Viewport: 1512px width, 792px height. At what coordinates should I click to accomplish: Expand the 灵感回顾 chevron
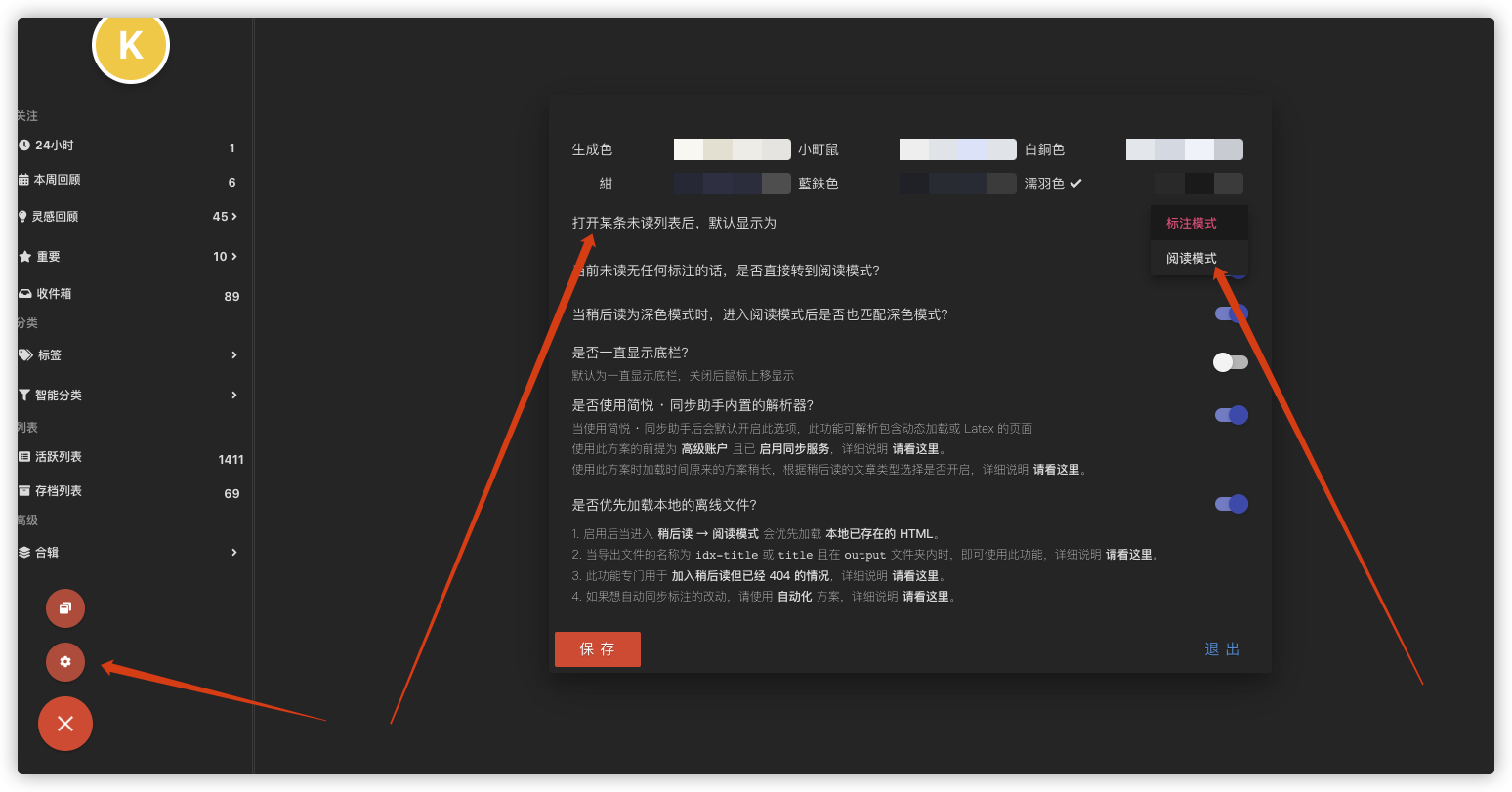tap(234, 217)
